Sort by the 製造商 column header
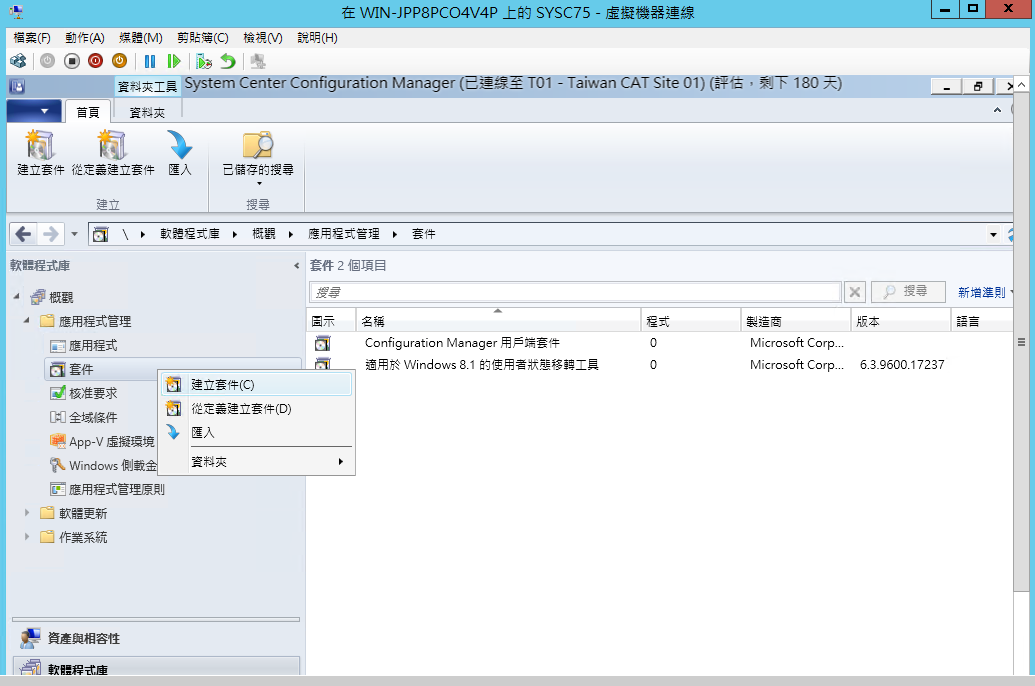This screenshot has width=1035, height=686. coord(795,322)
